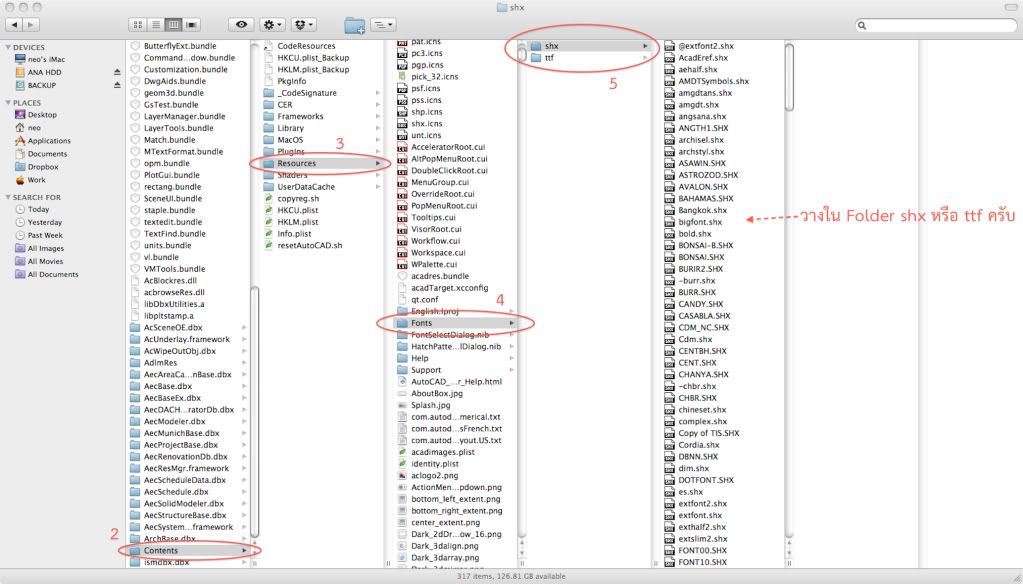Select the Fonts folder
Viewport: 1023px width, 584px height.
coord(456,323)
